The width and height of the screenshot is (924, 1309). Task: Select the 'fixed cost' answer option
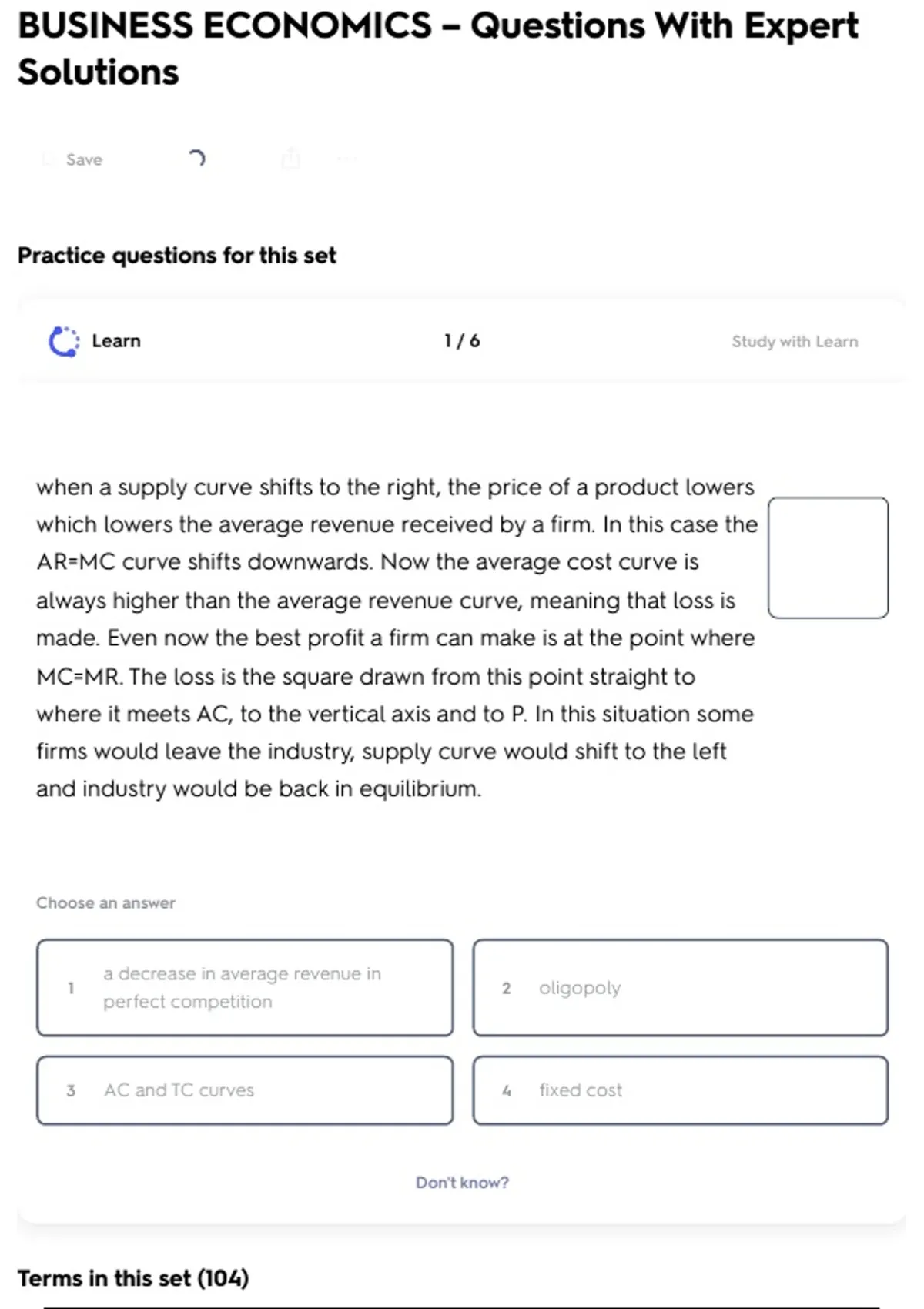pos(680,1090)
